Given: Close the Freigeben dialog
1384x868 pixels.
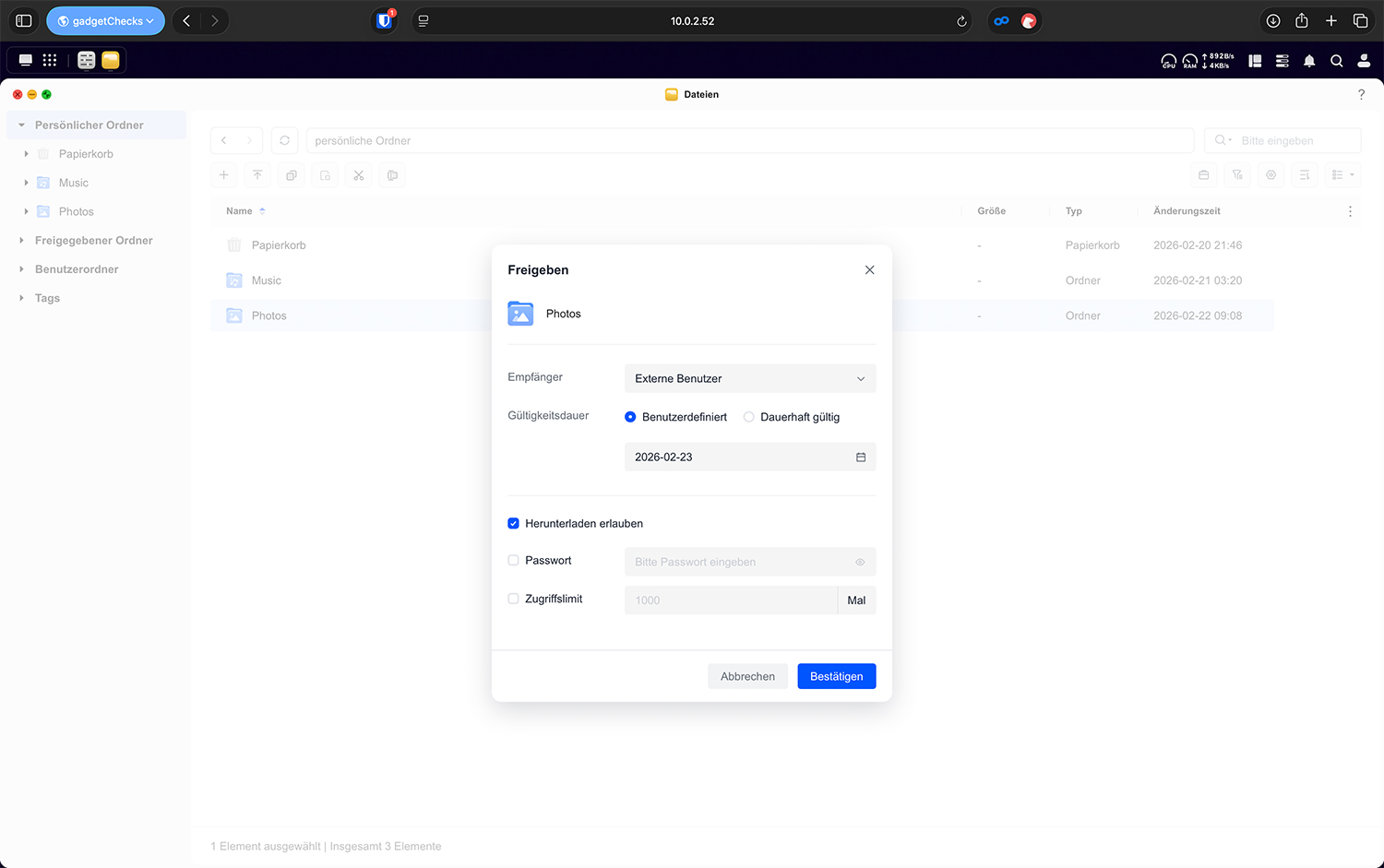Looking at the screenshot, I should pos(869,269).
